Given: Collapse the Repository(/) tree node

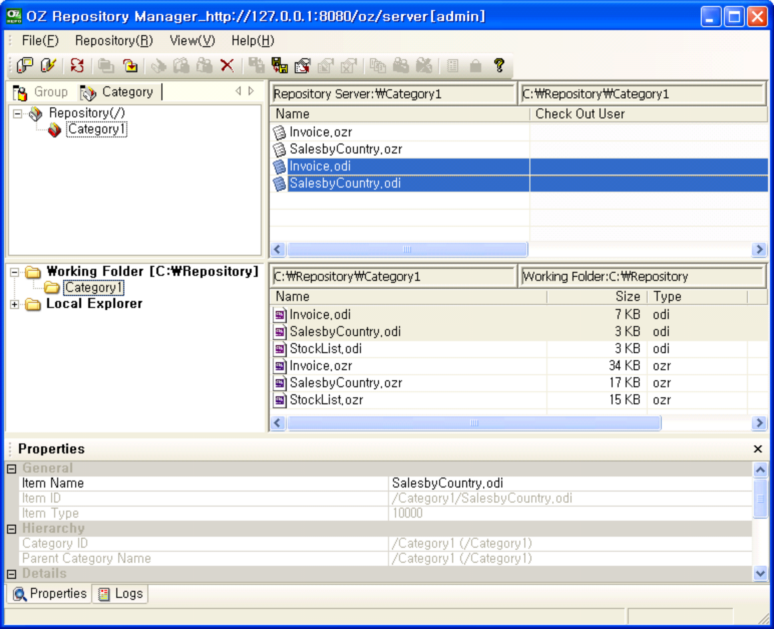Looking at the screenshot, I should tap(17, 114).
